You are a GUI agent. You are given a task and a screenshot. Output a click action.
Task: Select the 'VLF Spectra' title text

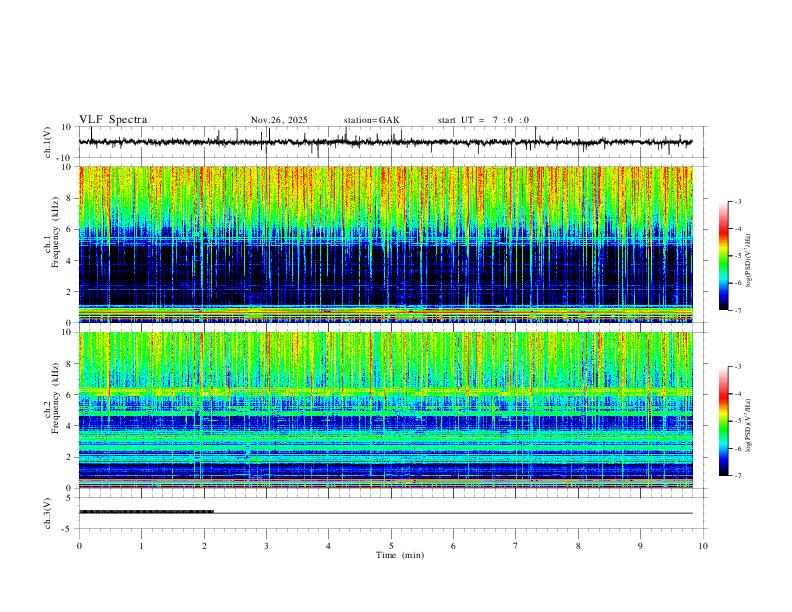pos(113,120)
